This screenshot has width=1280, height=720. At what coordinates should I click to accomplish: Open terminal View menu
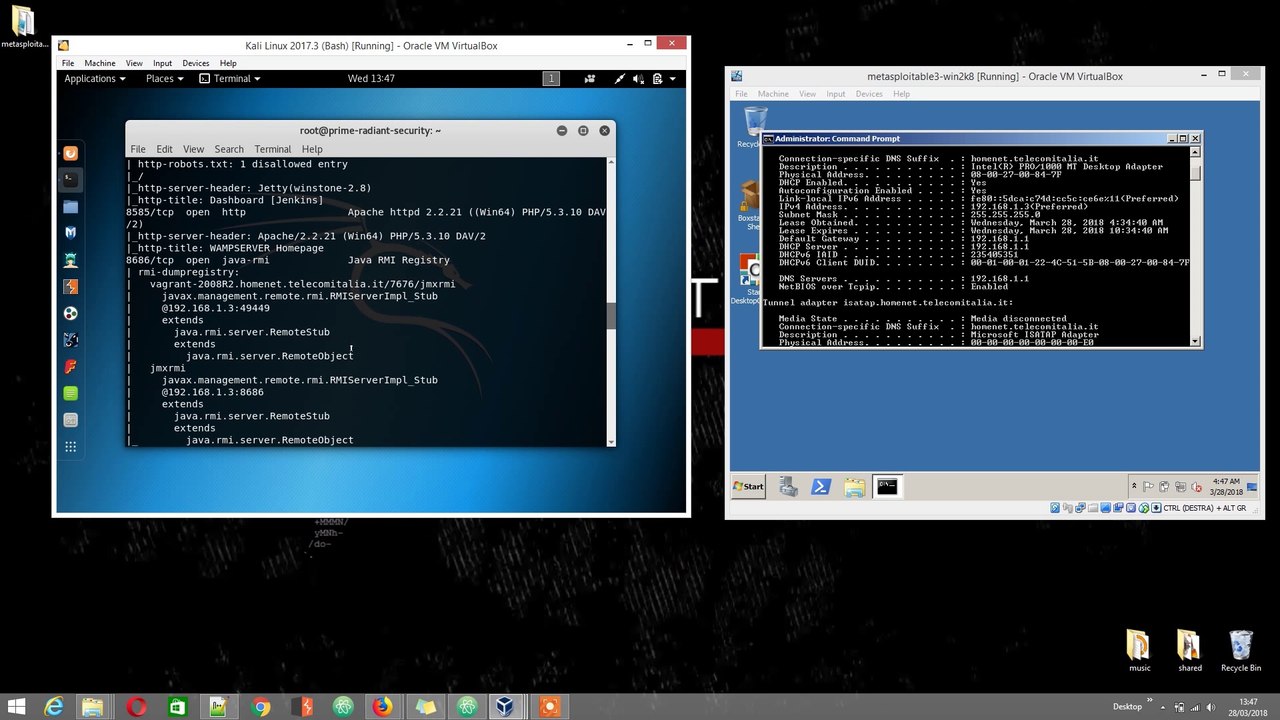(193, 149)
